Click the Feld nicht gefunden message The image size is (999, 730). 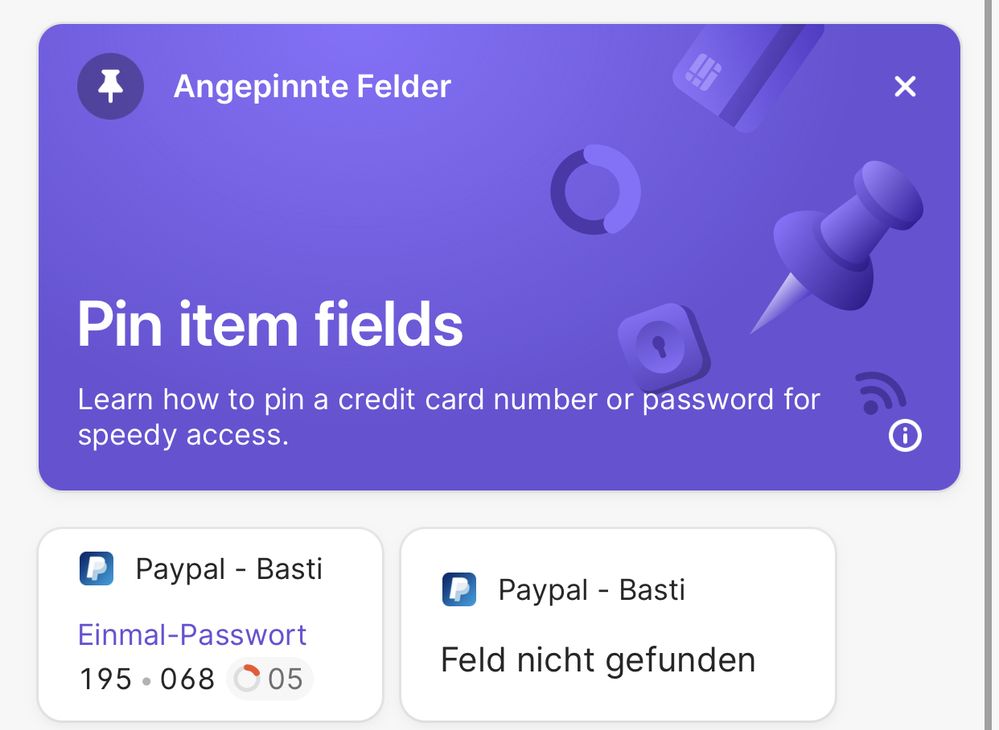[x=598, y=660]
